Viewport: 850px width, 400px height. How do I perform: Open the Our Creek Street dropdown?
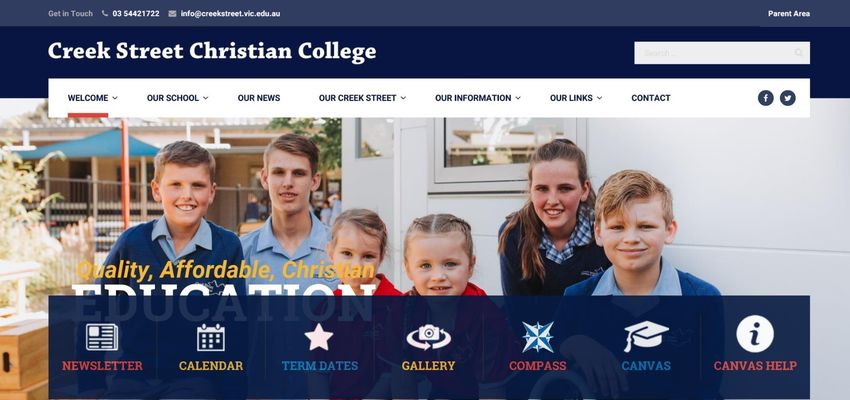click(362, 98)
